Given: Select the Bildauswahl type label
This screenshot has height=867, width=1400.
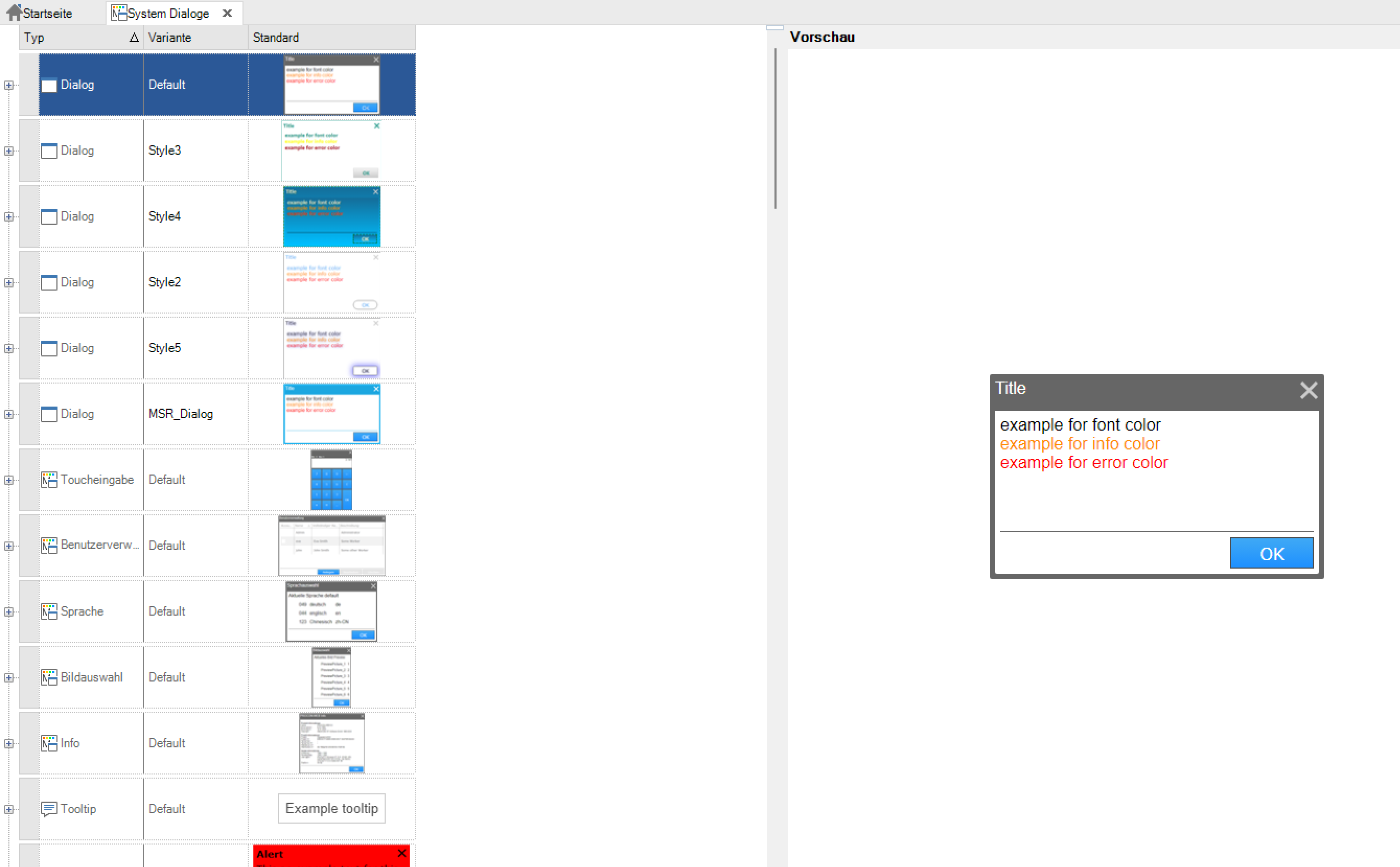Looking at the screenshot, I should point(92,677).
